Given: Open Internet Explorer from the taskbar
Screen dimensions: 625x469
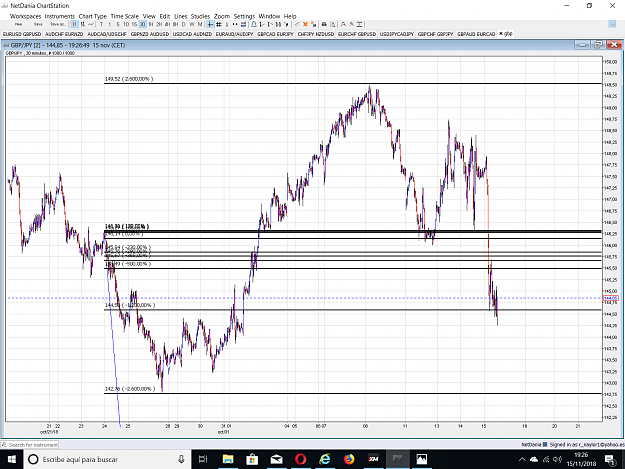Looking at the screenshot, I should tap(325, 459).
